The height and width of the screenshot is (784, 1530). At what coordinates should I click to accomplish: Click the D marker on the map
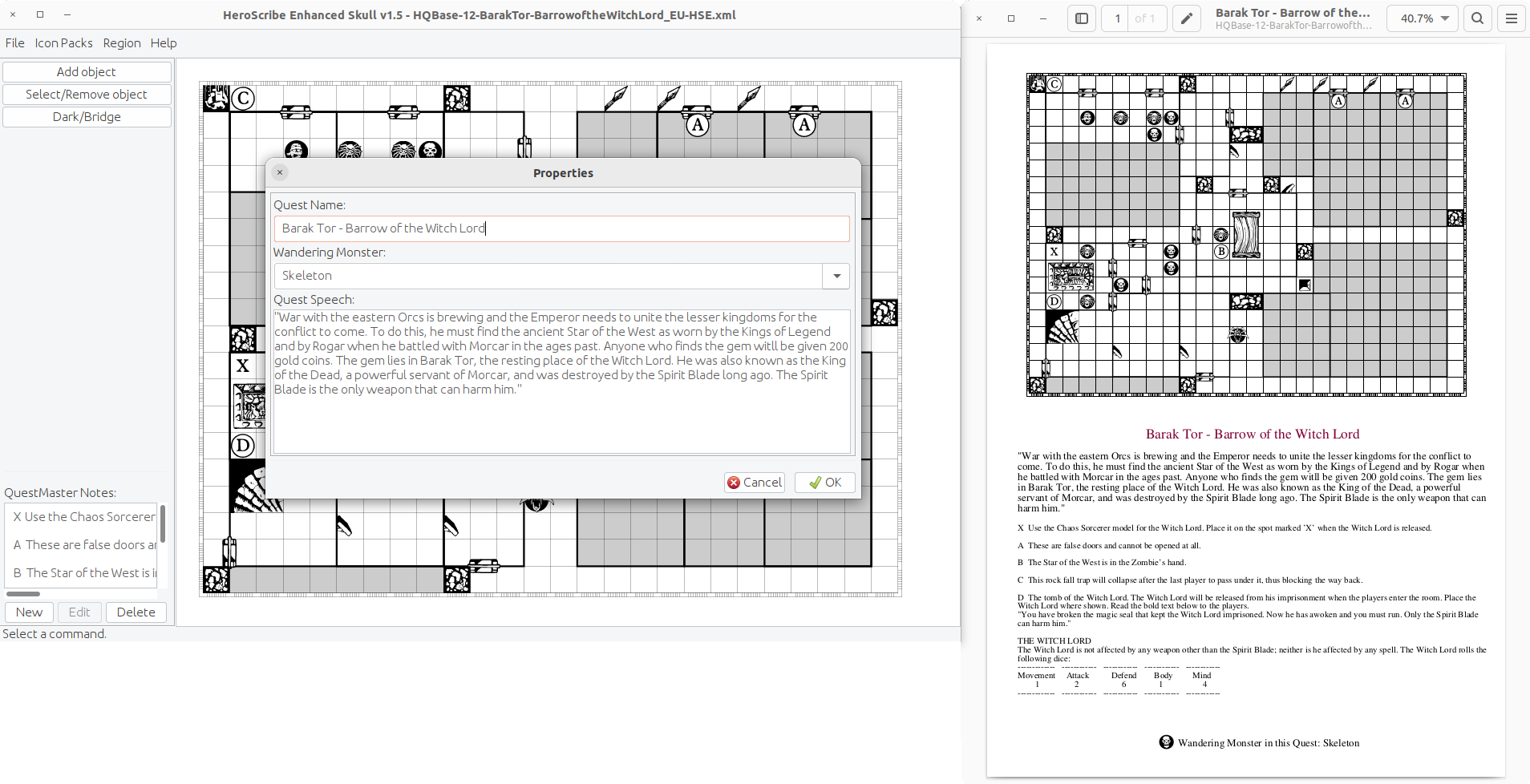click(243, 446)
